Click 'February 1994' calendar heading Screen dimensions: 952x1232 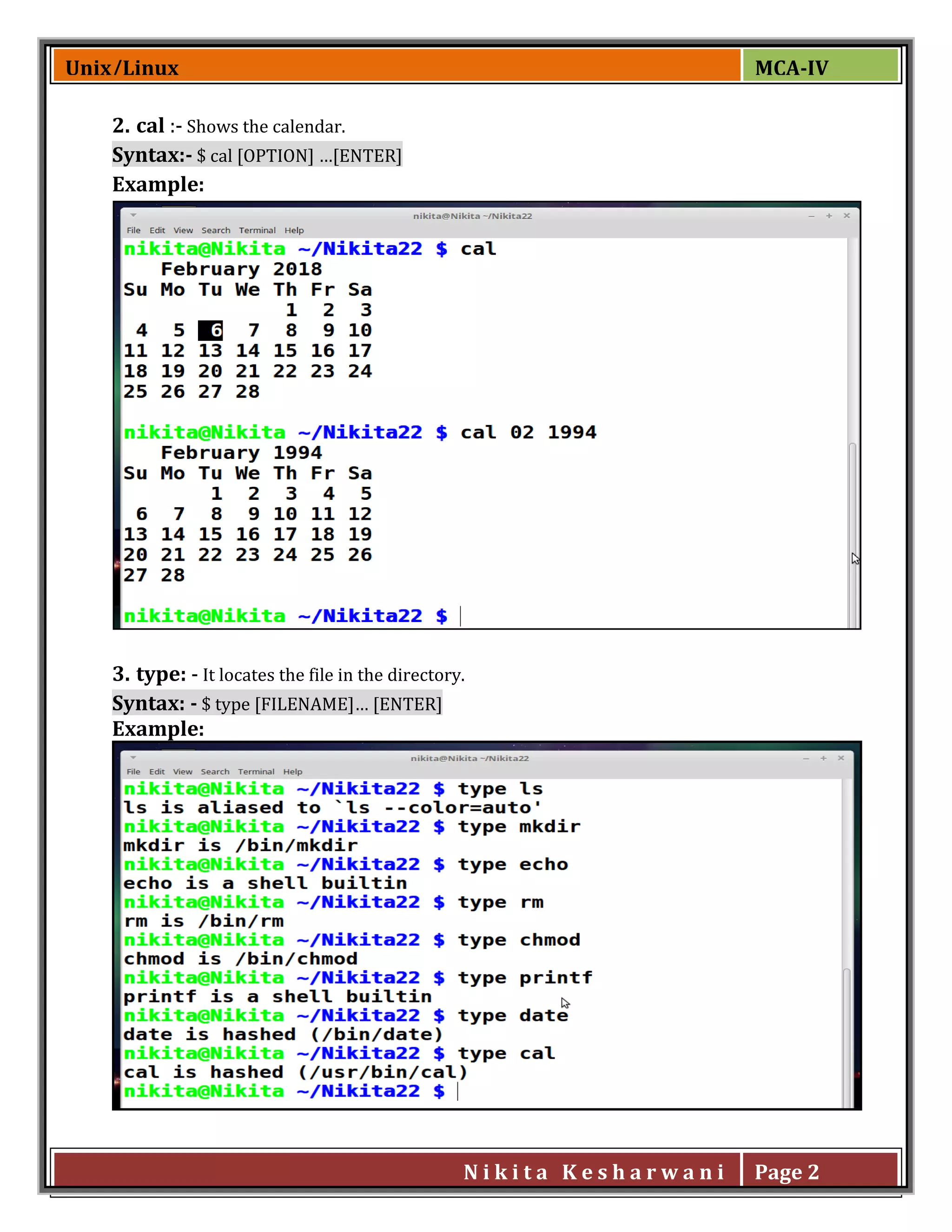[241, 452]
